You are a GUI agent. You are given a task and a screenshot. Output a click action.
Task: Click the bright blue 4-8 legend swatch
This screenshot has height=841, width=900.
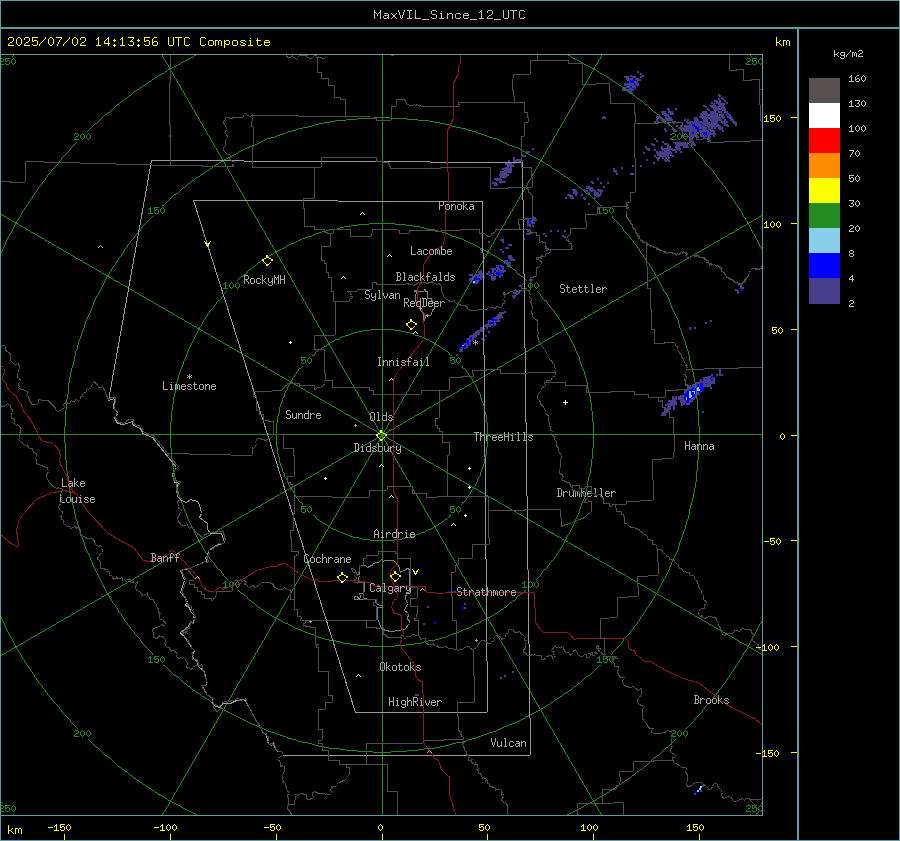(824, 266)
